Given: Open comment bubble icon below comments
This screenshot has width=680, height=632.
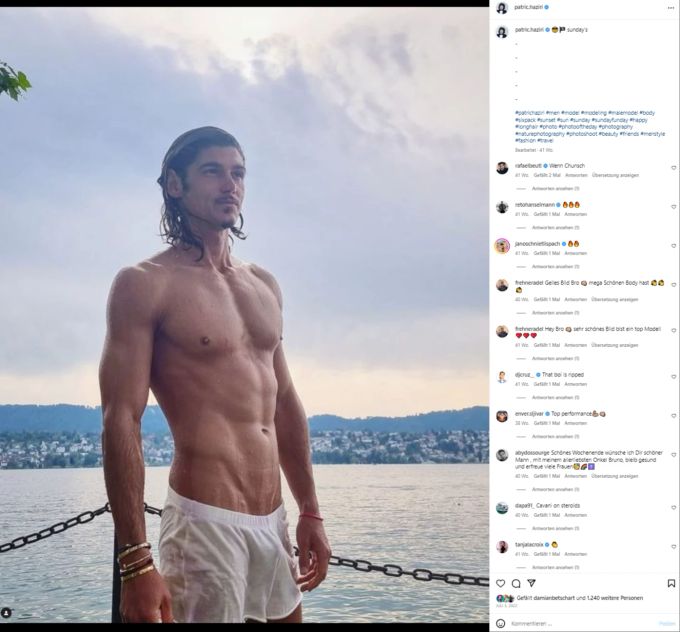Looking at the screenshot, I should (x=516, y=583).
